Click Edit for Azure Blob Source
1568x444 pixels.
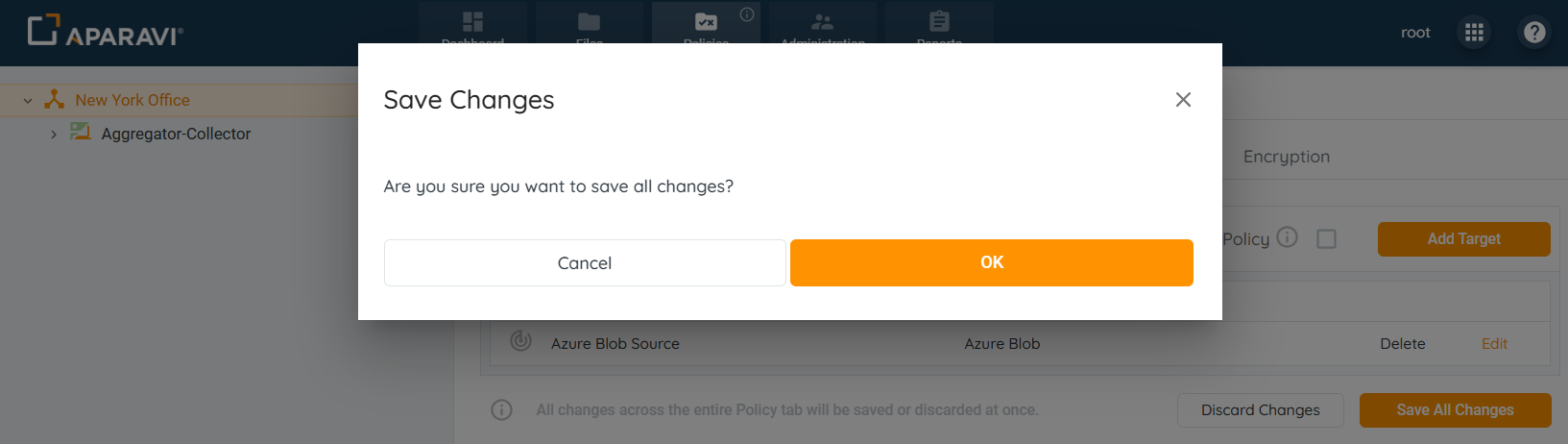click(x=1494, y=343)
